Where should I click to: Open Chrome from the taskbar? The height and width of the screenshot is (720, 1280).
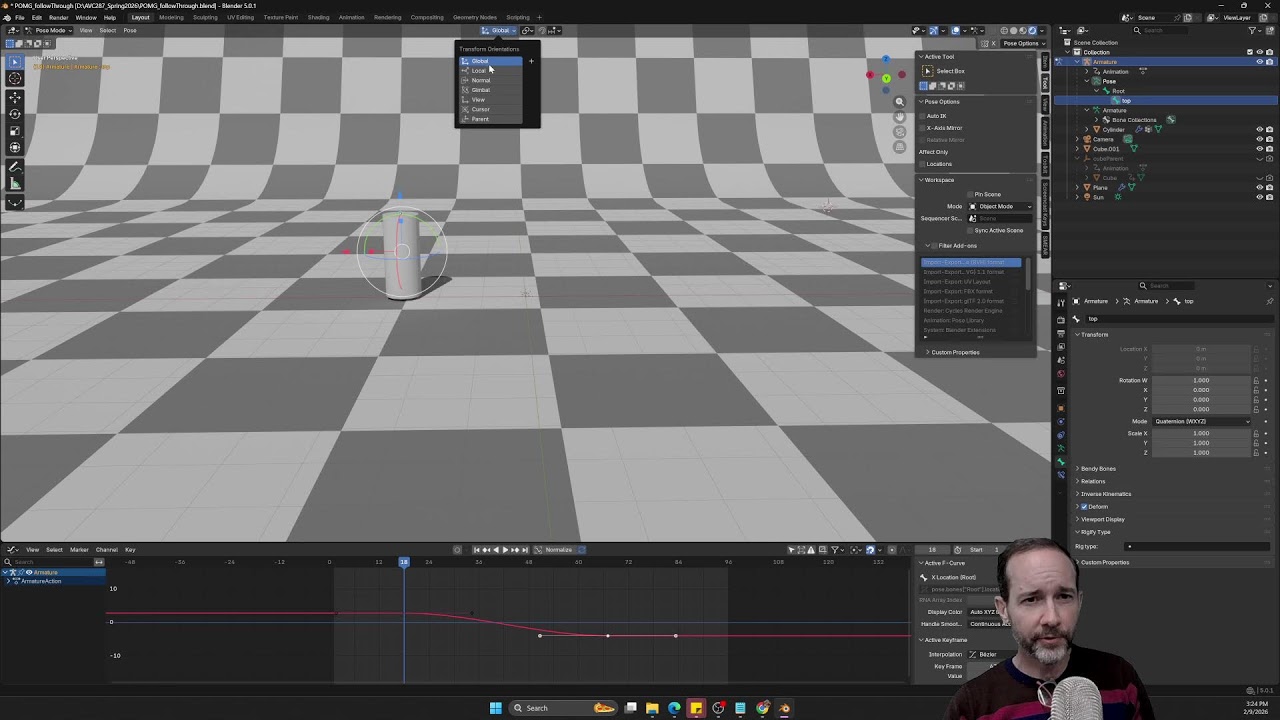point(763,708)
